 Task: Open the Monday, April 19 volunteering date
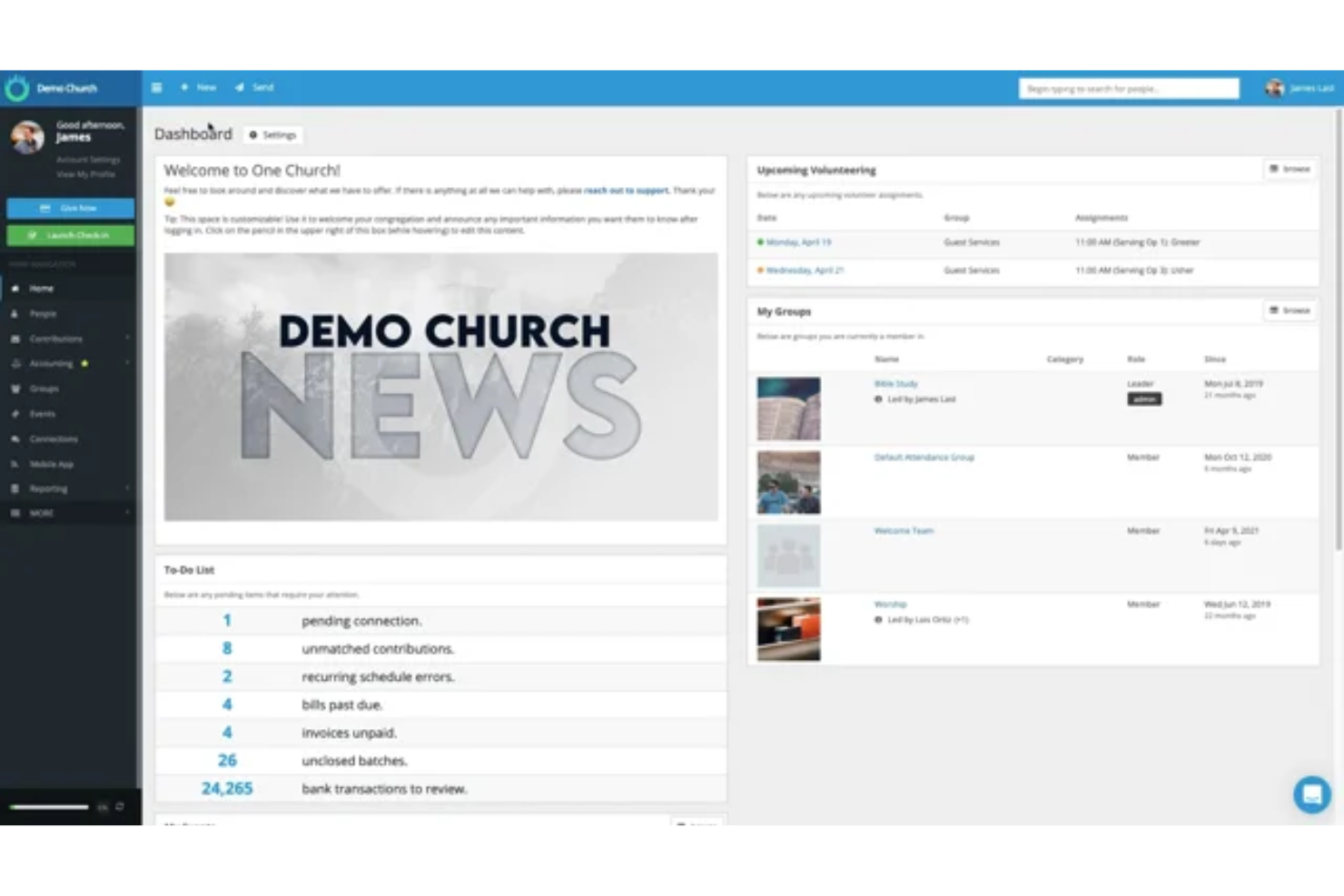click(x=798, y=242)
